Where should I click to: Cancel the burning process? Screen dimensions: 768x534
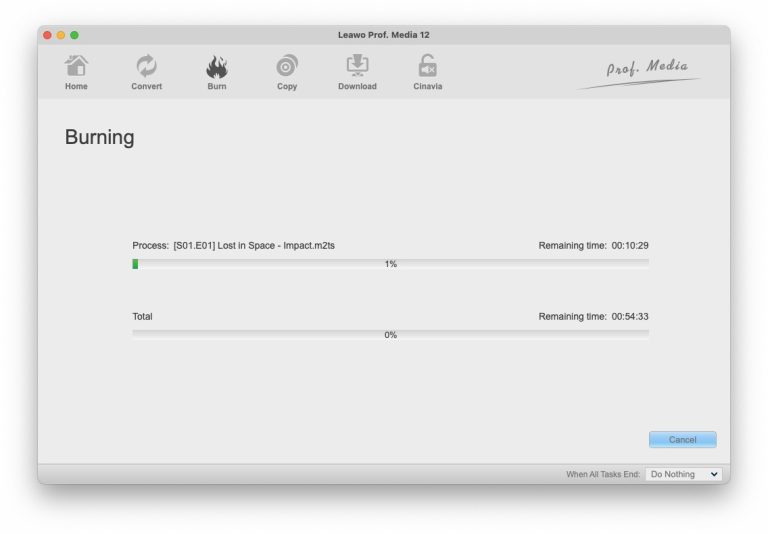[682, 440]
